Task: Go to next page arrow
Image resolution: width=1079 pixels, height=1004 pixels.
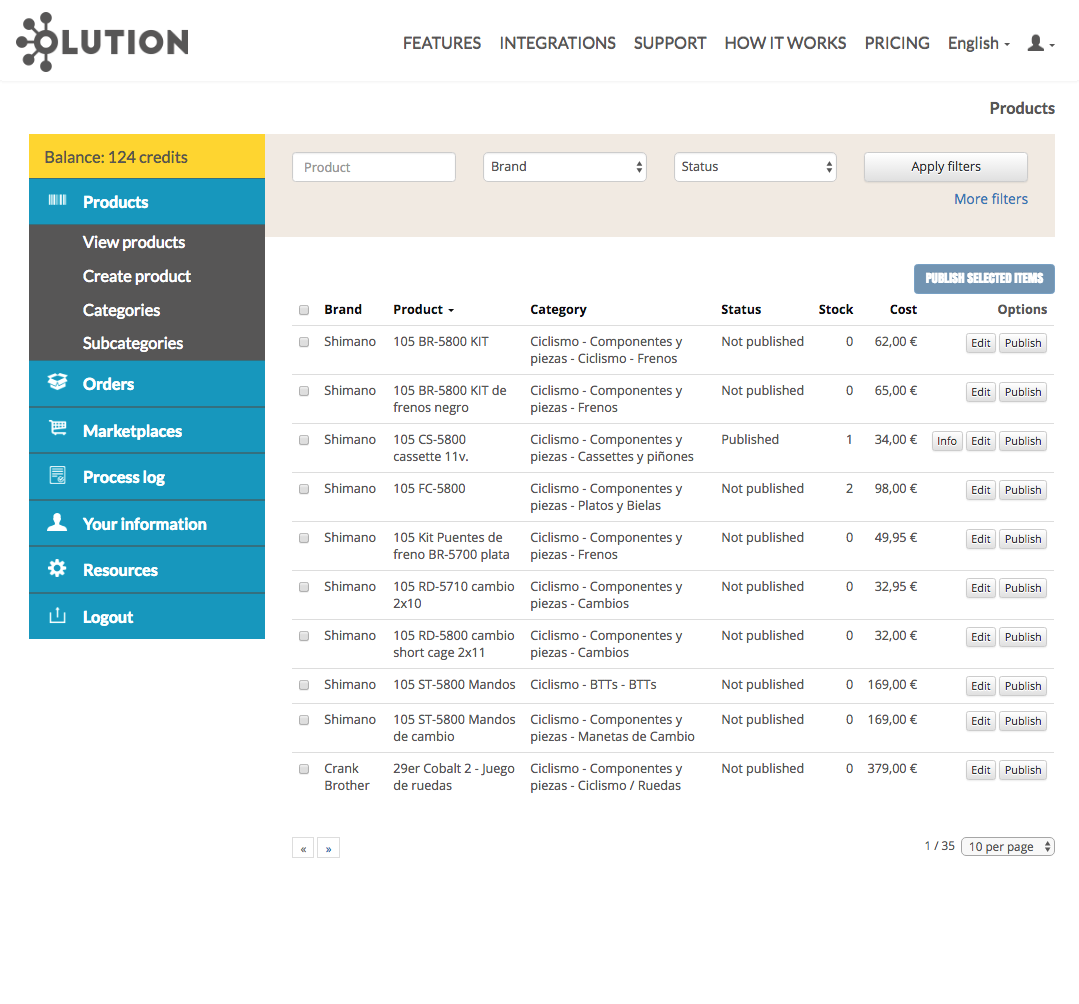Action: click(328, 848)
